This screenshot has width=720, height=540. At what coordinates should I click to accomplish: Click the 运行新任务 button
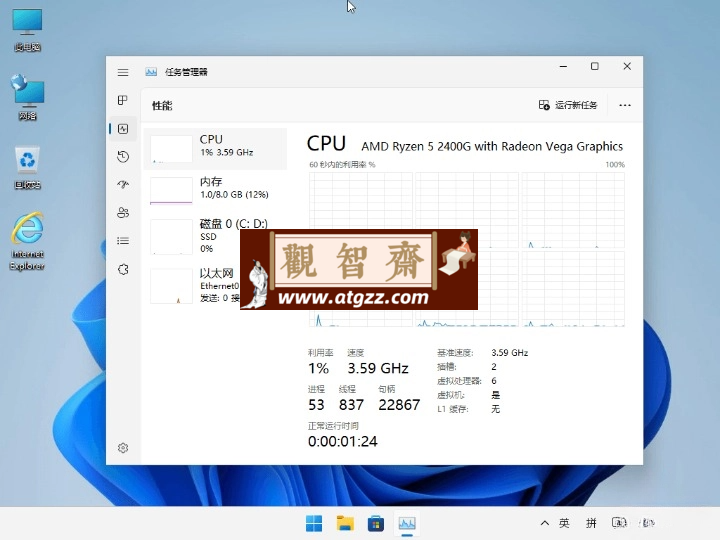tap(568, 105)
